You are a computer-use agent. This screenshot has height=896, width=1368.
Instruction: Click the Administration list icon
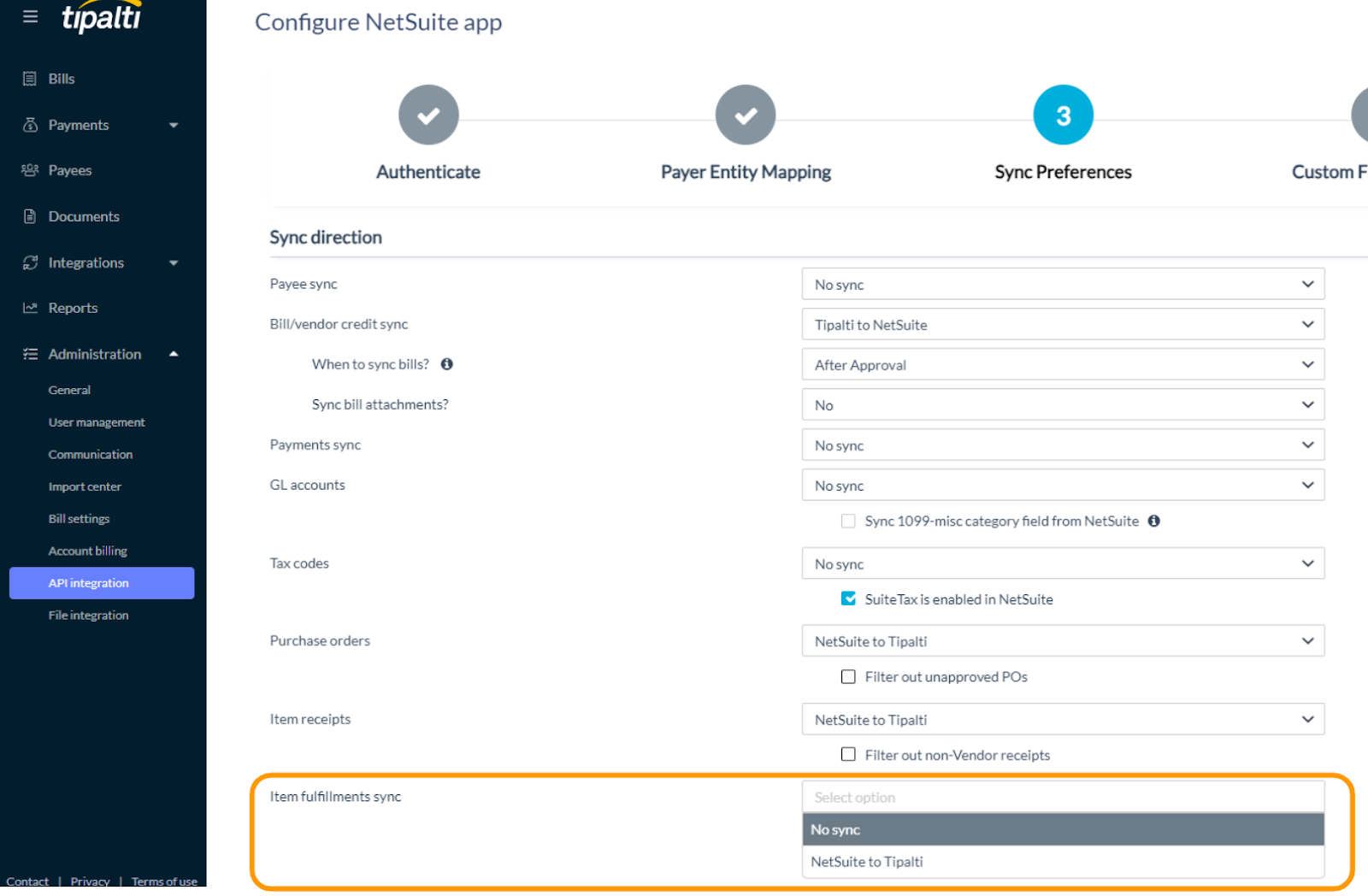[x=30, y=354]
